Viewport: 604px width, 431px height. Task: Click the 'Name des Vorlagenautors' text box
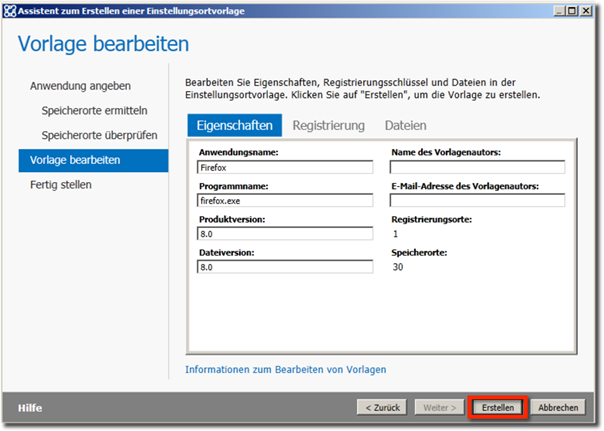[x=477, y=167]
